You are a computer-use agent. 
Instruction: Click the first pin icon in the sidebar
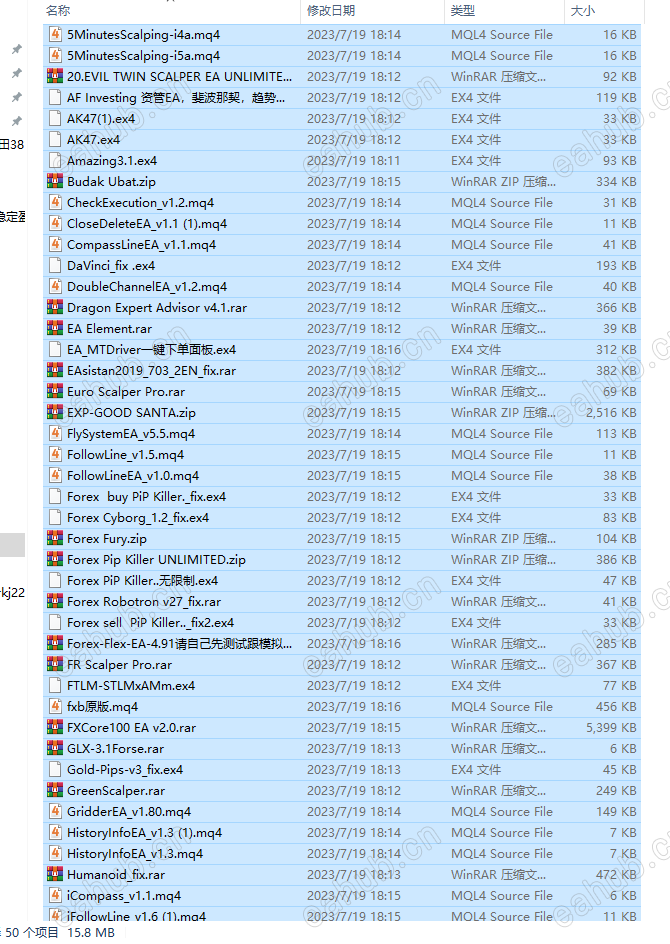[x=17, y=49]
